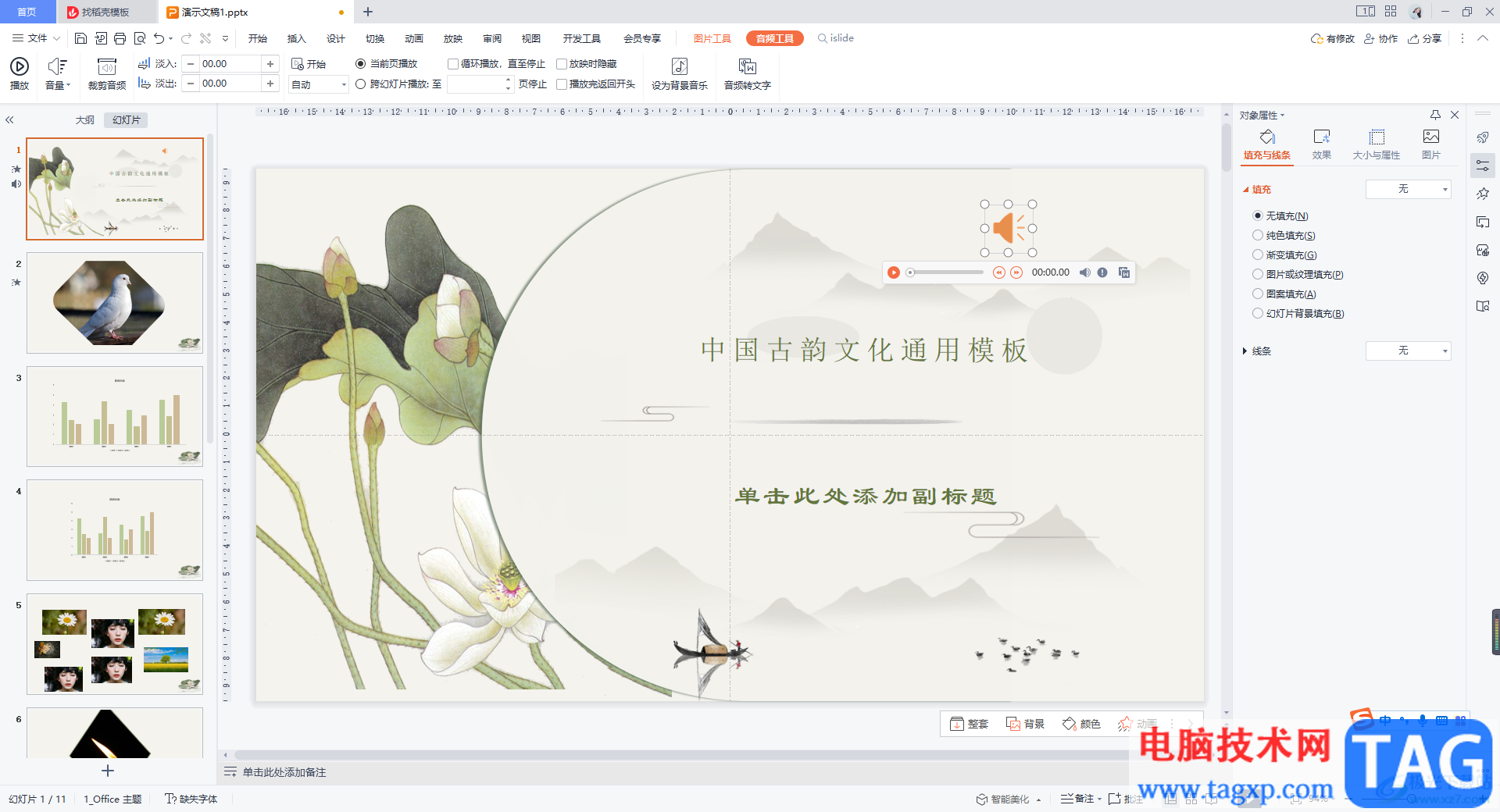The height and width of the screenshot is (812, 1500).
Task: Expand the Line (线条) section
Action: 1258,351
